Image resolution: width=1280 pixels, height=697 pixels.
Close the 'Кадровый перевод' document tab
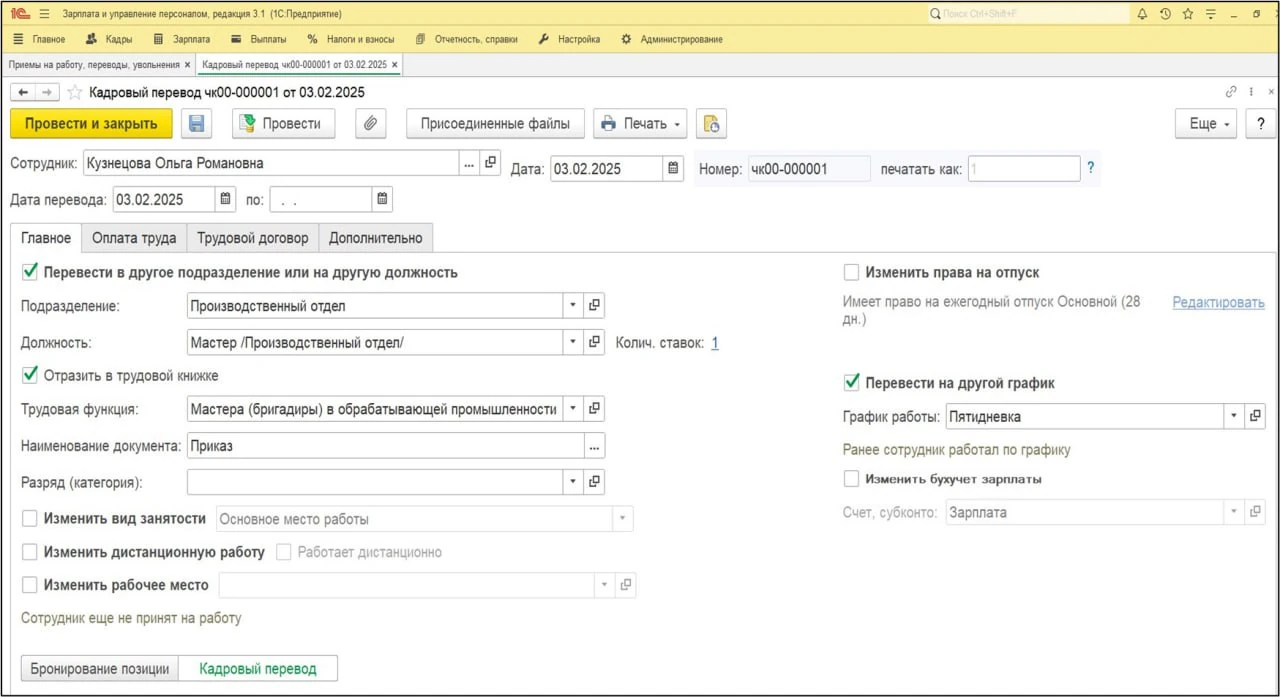[394, 65]
